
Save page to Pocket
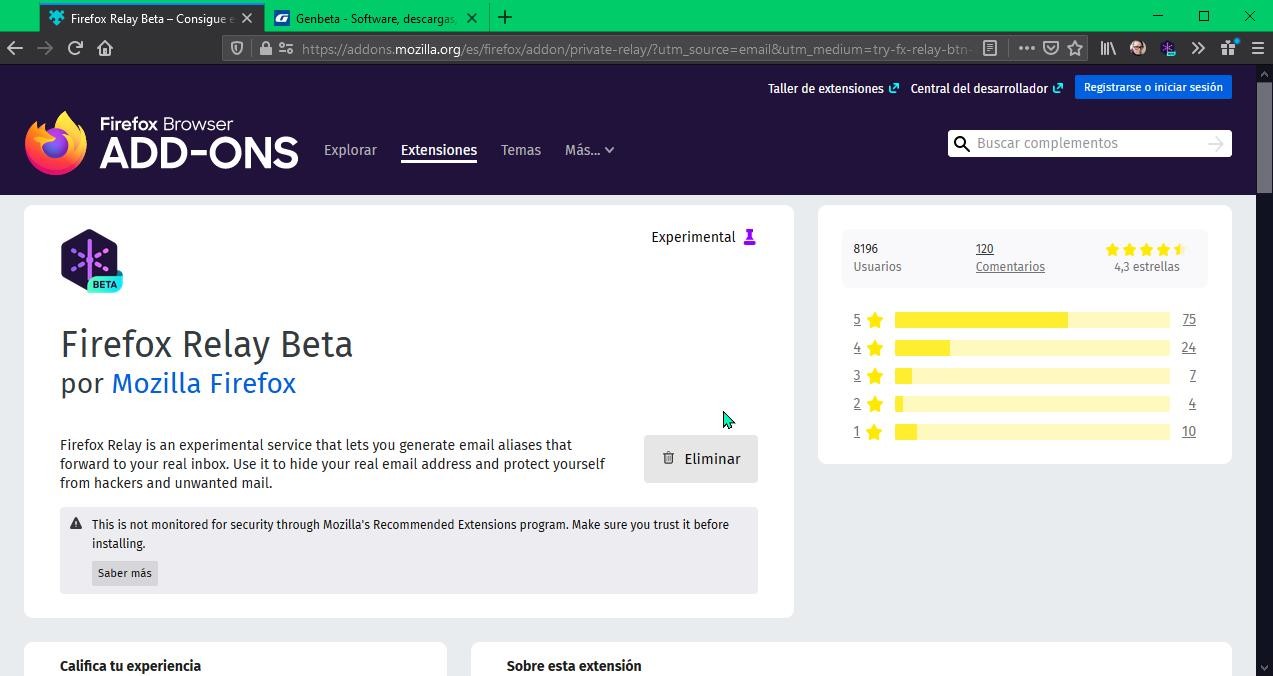[x=1051, y=48]
